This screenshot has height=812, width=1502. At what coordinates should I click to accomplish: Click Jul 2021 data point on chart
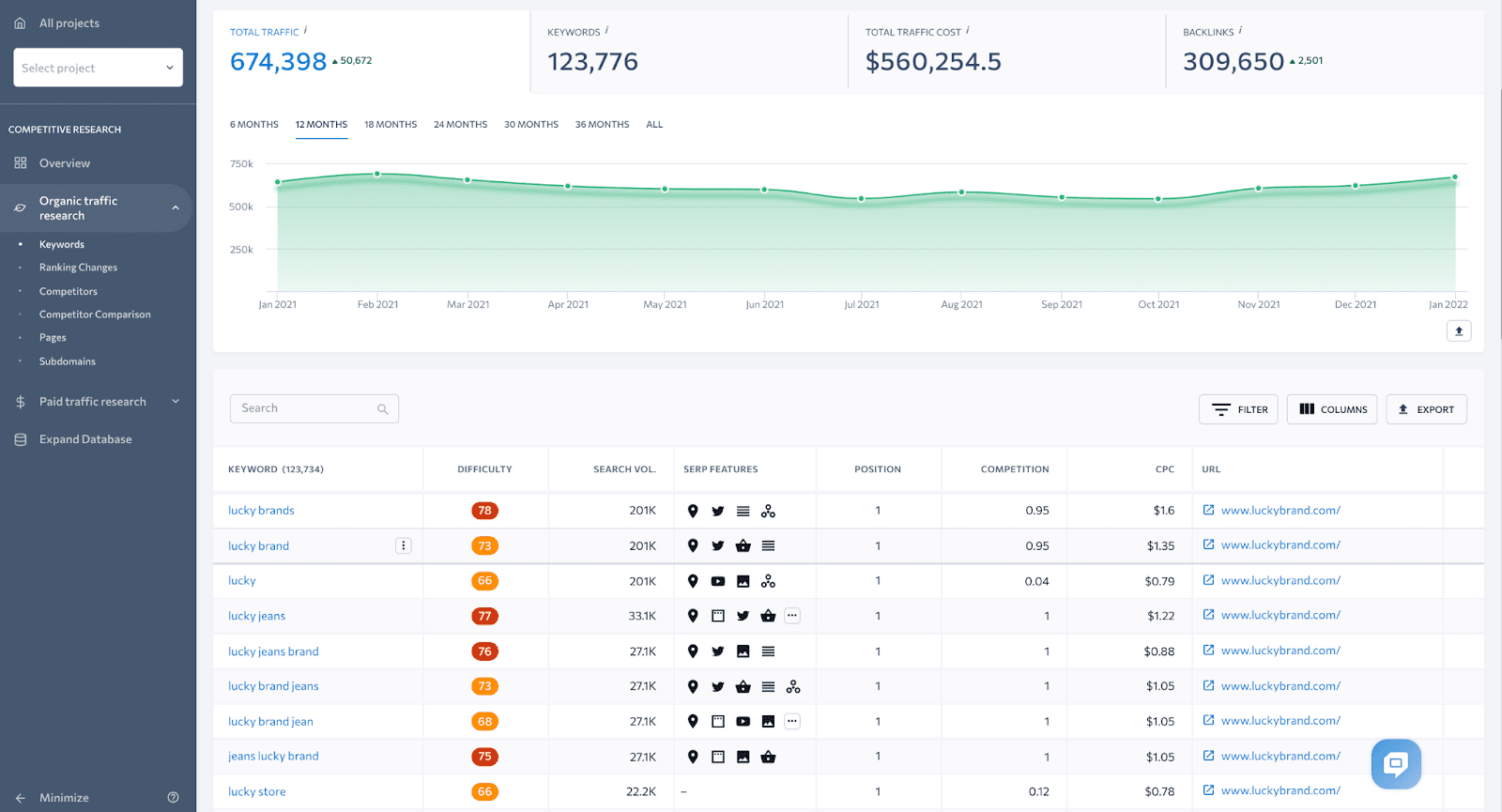[862, 199]
